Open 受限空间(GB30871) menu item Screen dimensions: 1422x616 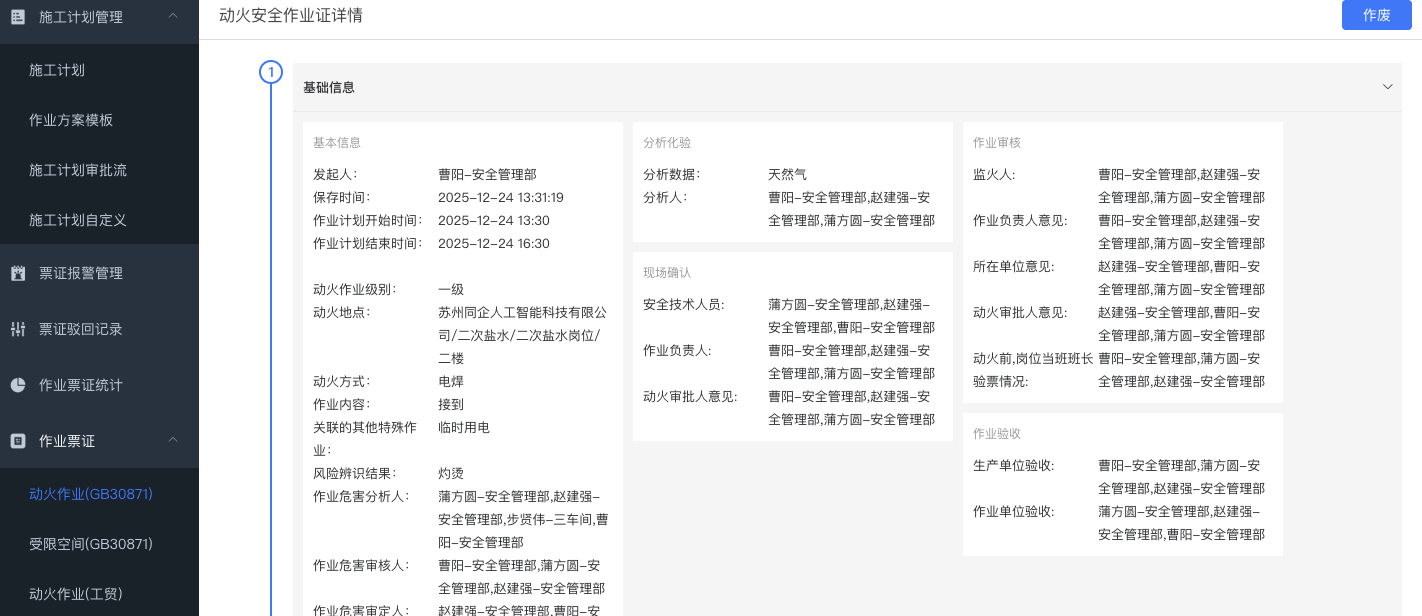91,544
